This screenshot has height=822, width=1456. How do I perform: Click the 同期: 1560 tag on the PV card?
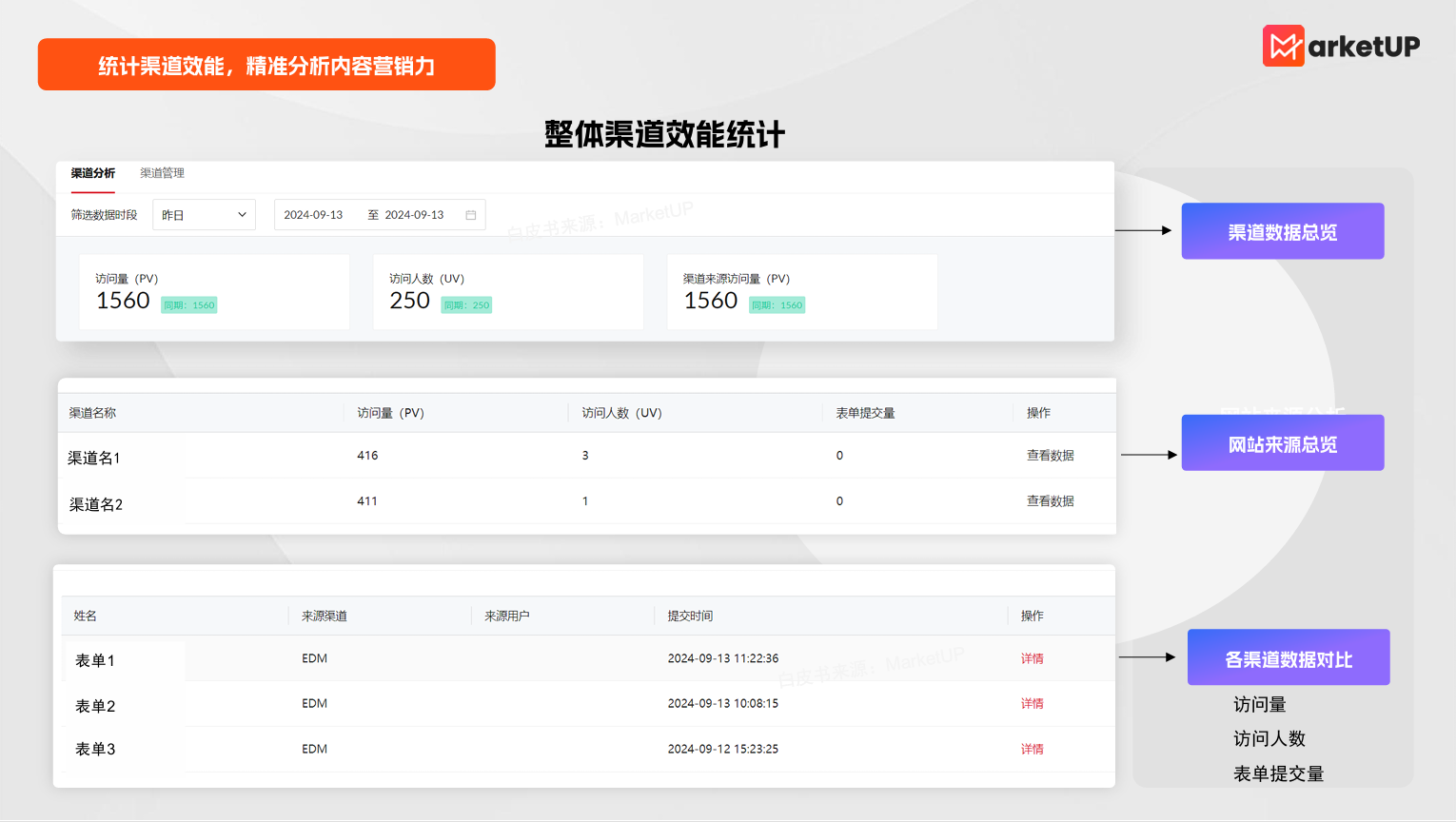[189, 303]
